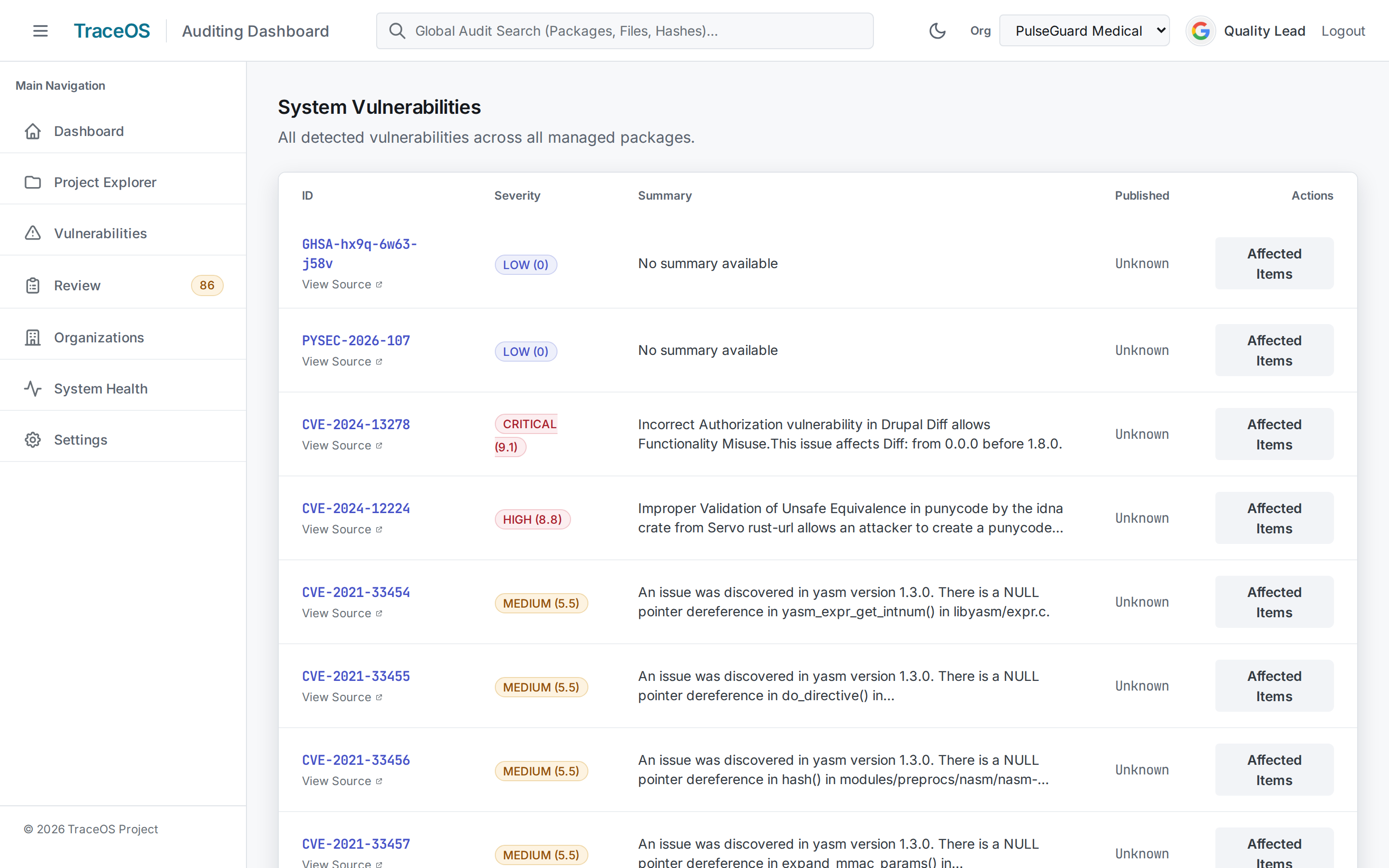This screenshot has height=868, width=1389.
Task: Open vulnerability CVE-2024-13278
Action: point(356,424)
